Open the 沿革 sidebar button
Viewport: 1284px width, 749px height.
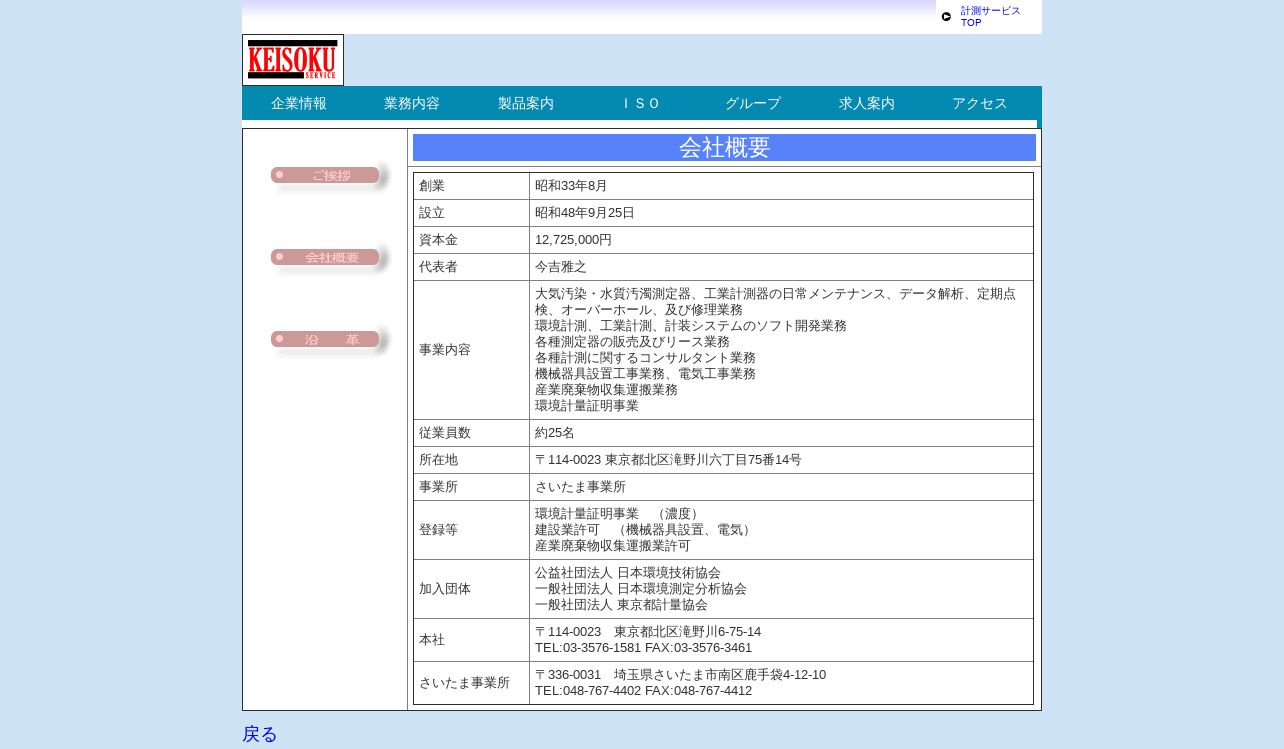tap(326, 340)
